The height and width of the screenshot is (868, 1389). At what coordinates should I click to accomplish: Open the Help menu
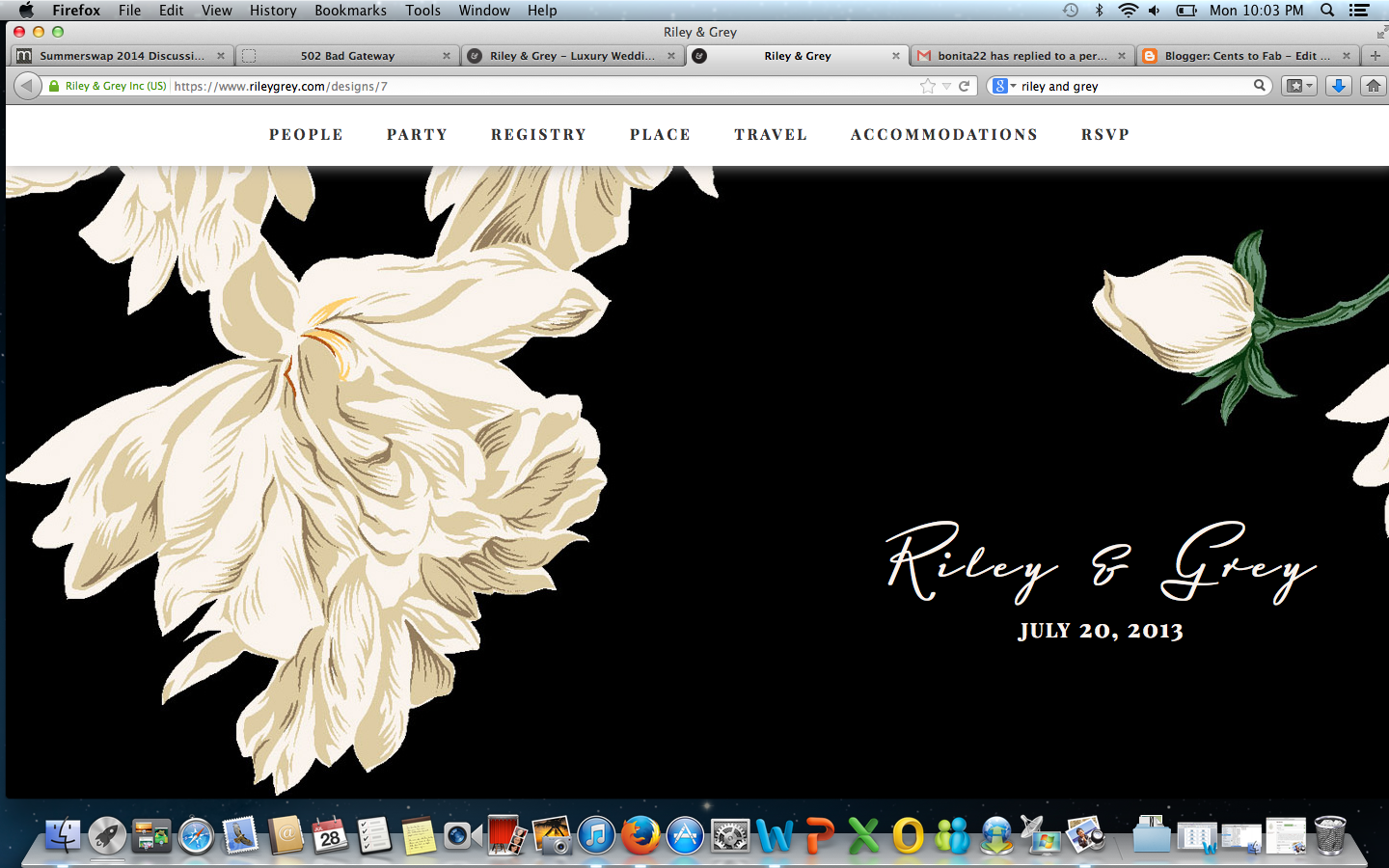coord(542,11)
